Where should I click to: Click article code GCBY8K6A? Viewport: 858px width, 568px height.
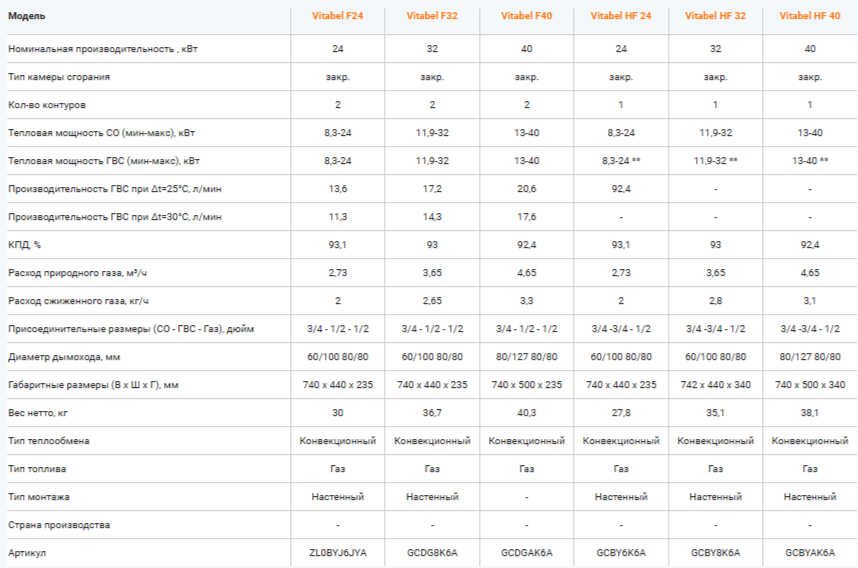point(715,553)
